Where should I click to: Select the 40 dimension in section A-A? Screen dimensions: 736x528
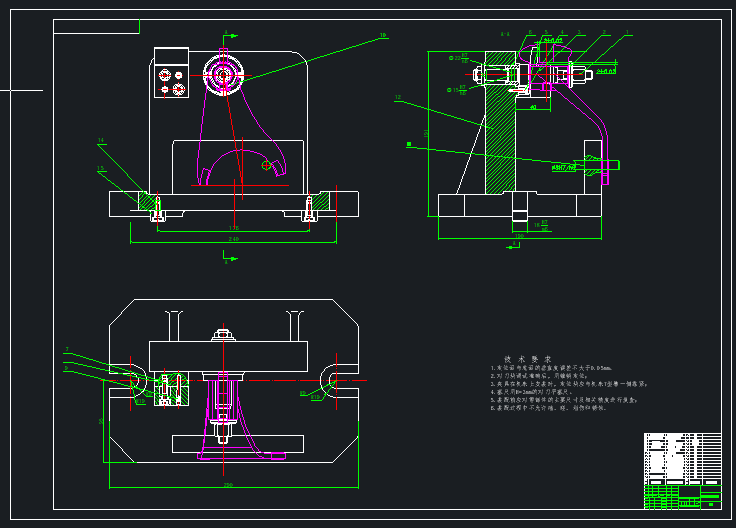(533, 107)
